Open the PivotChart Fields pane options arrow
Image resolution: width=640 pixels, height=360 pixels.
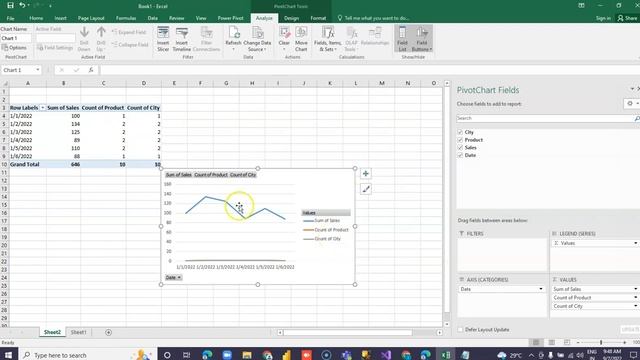coord(632,89)
